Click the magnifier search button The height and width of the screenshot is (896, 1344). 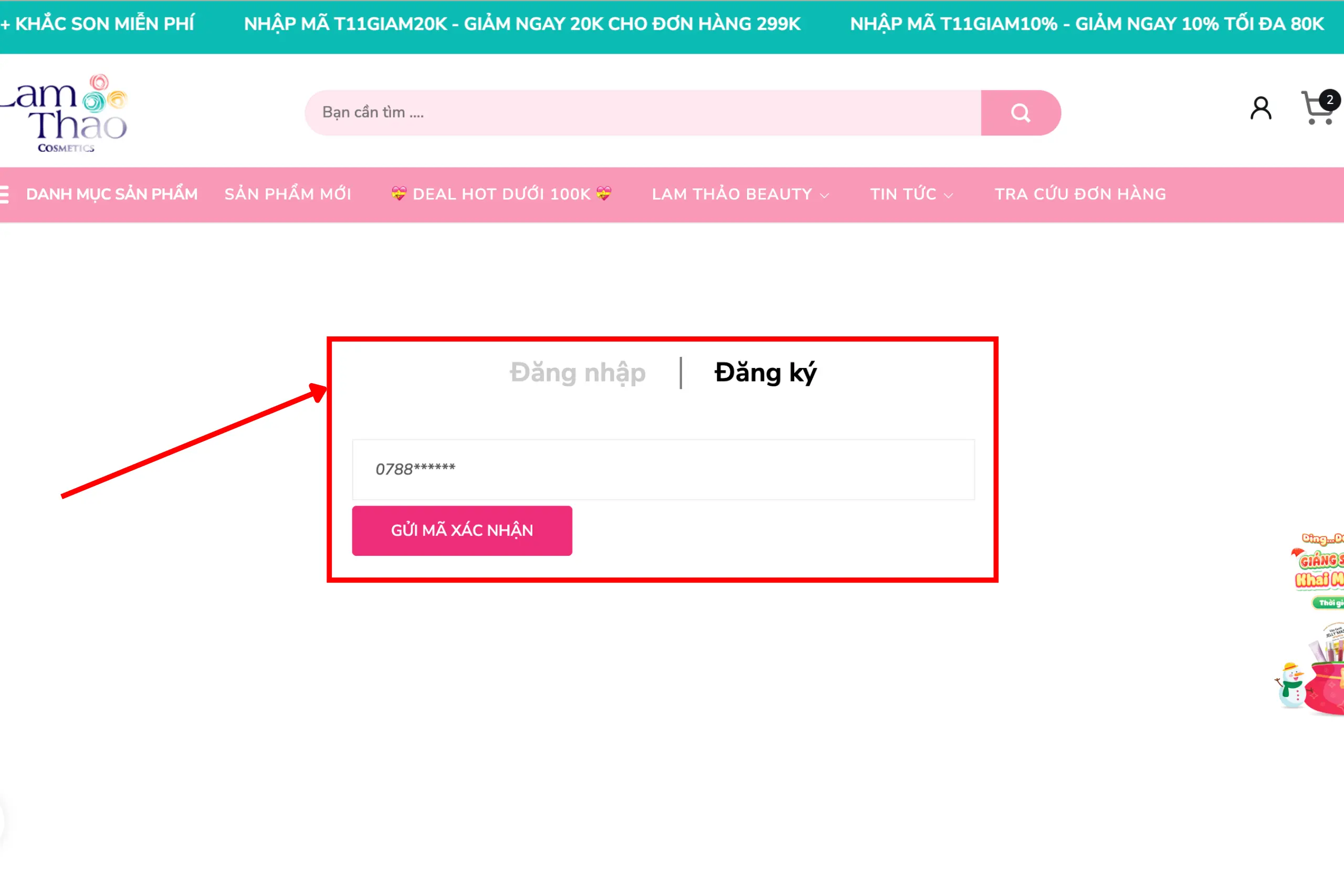coord(1021,112)
